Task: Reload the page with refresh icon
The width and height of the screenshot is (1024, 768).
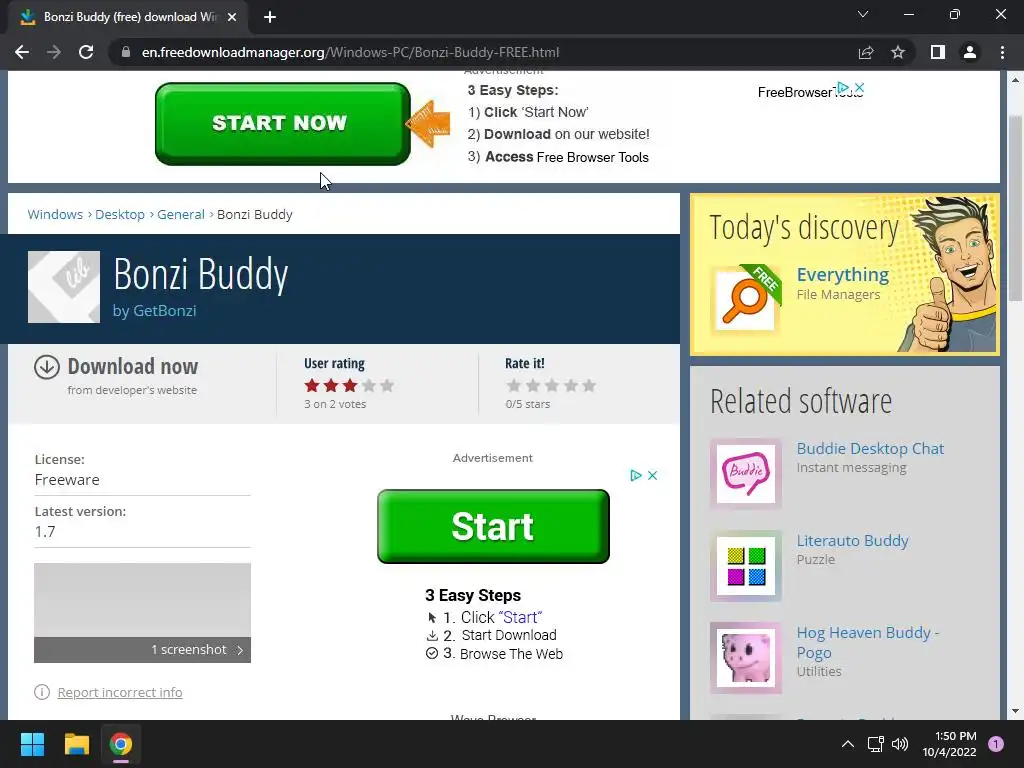Action: 86,52
